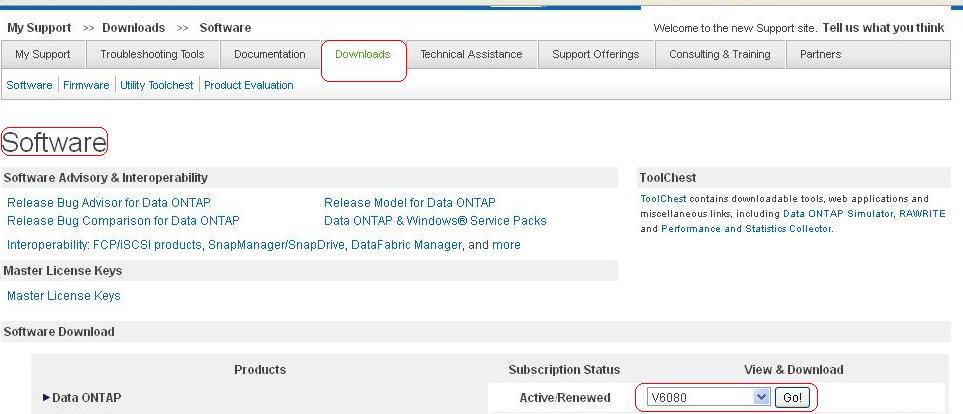The width and height of the screenshot is (963, 414).
Task: Open Release Bug Advisor for Data ONTAP
Action: [x=109, y=203]
